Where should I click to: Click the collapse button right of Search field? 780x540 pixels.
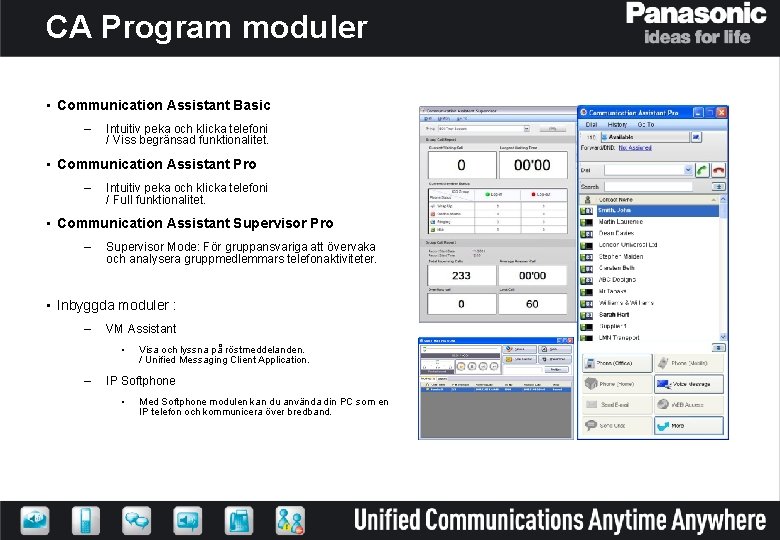[718, 186]
